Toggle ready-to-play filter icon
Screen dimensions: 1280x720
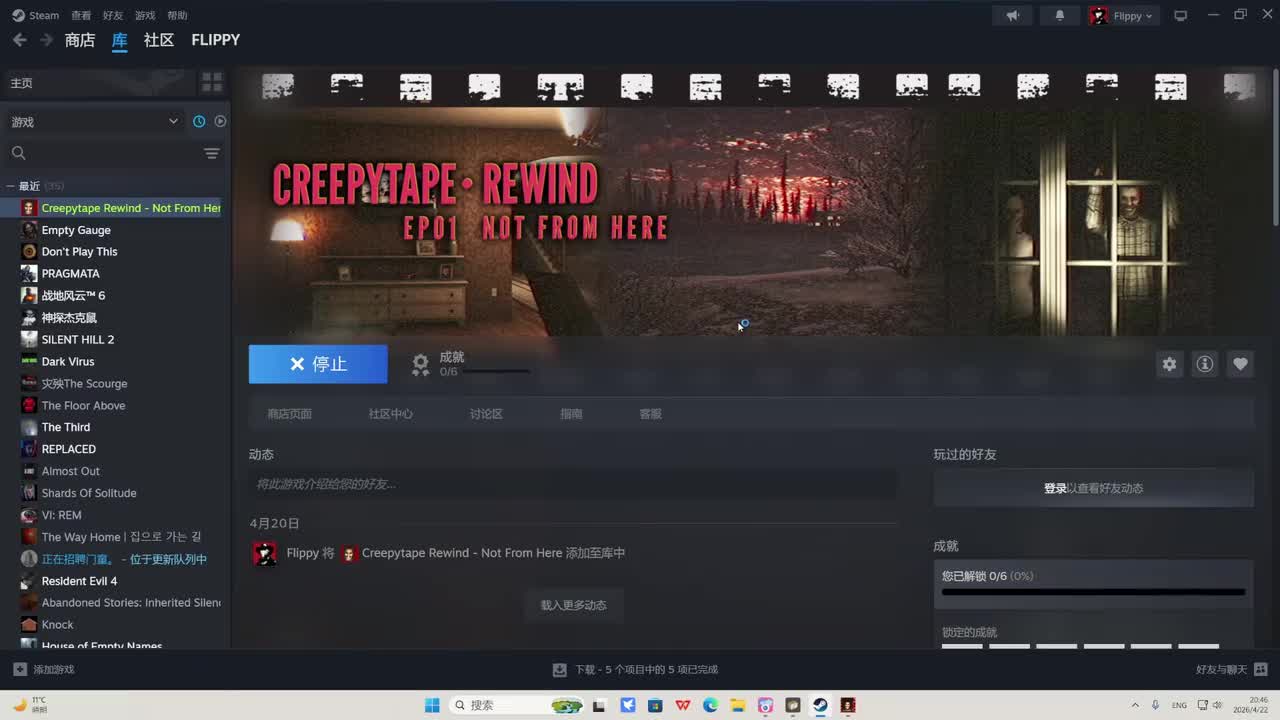[x=220, y=121]
